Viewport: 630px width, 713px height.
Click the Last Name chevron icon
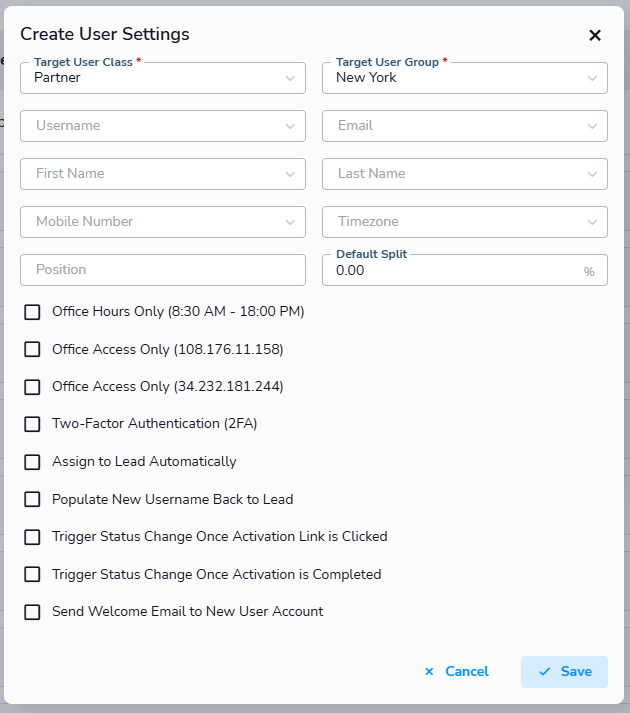click(x=592, y=174)
